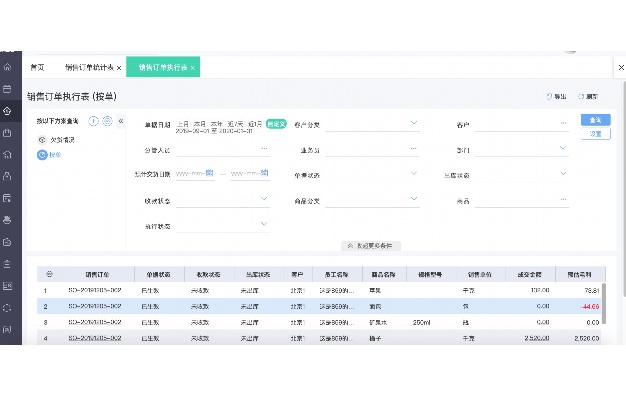Click the 收起更多条件 collapse conditions button
The width and height of the screenshot is (626, 396).
371,246
